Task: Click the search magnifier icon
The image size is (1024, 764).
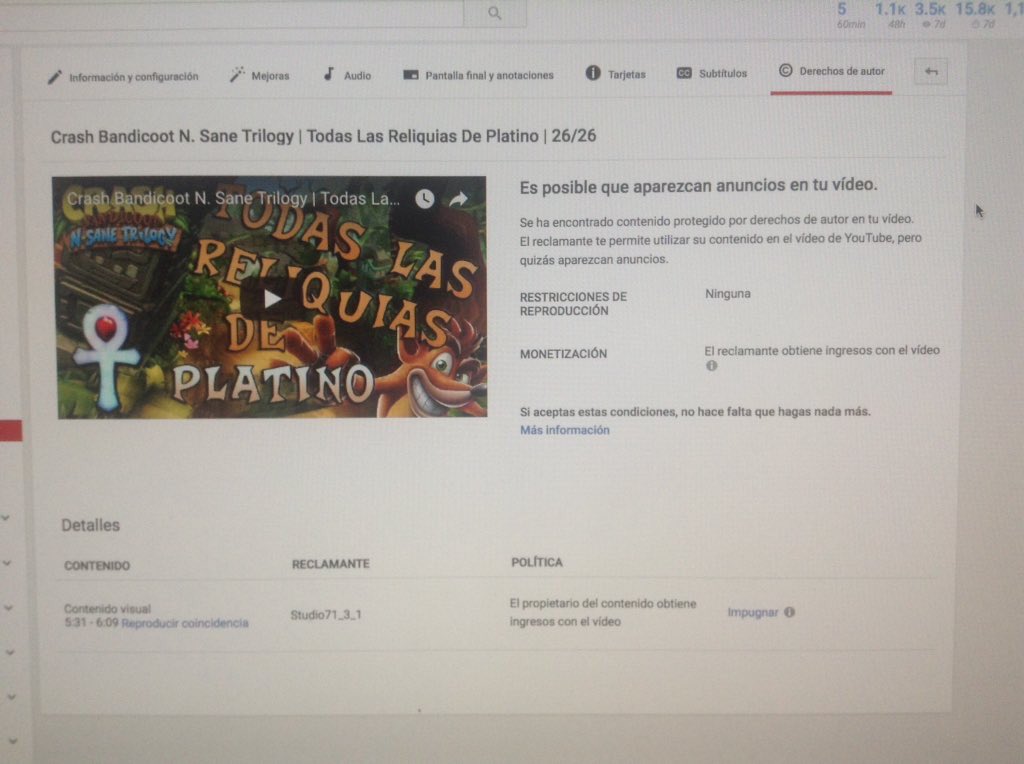Action: pyautogui.click(x=495, y=13)
